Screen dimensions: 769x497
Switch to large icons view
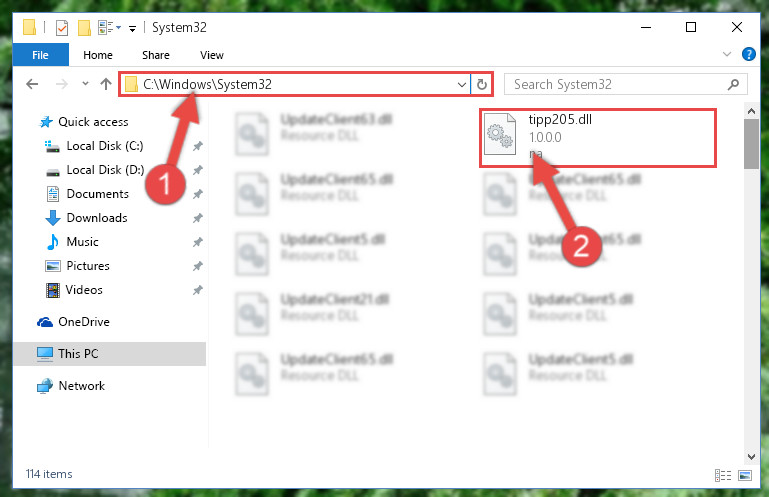pos(744,475)
